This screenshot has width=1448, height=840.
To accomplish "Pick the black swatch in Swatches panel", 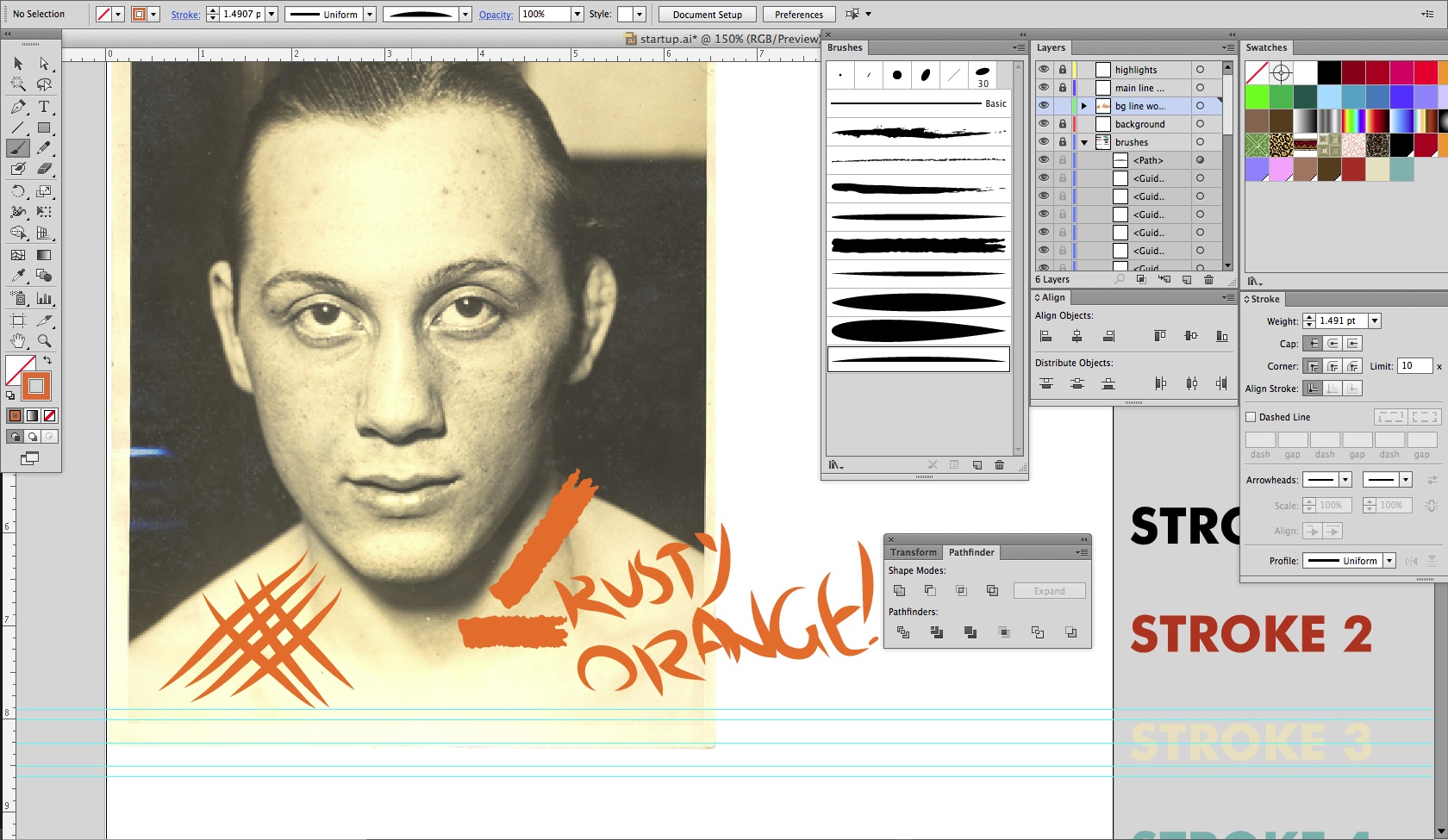I will point(1329,72).
